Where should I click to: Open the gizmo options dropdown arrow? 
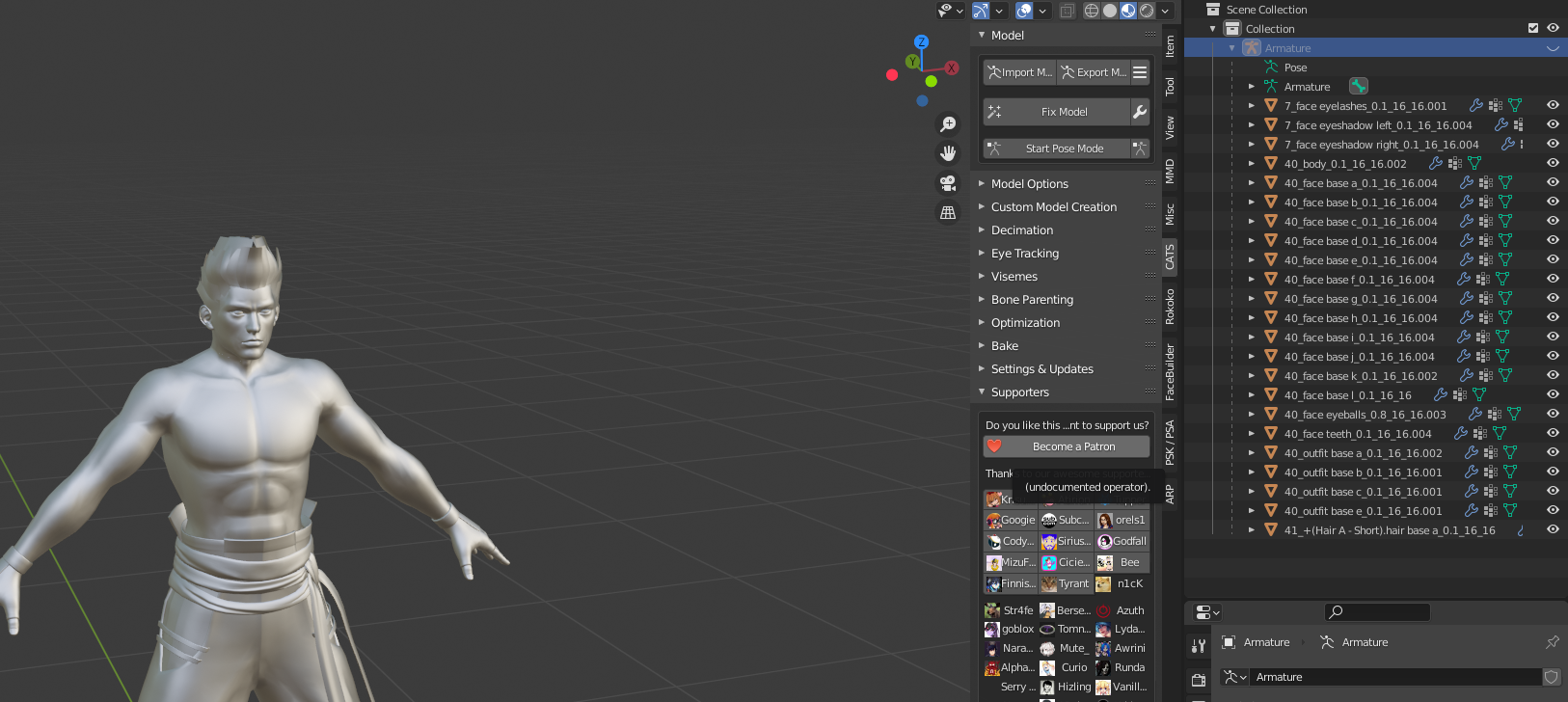(x=999, y=11)
